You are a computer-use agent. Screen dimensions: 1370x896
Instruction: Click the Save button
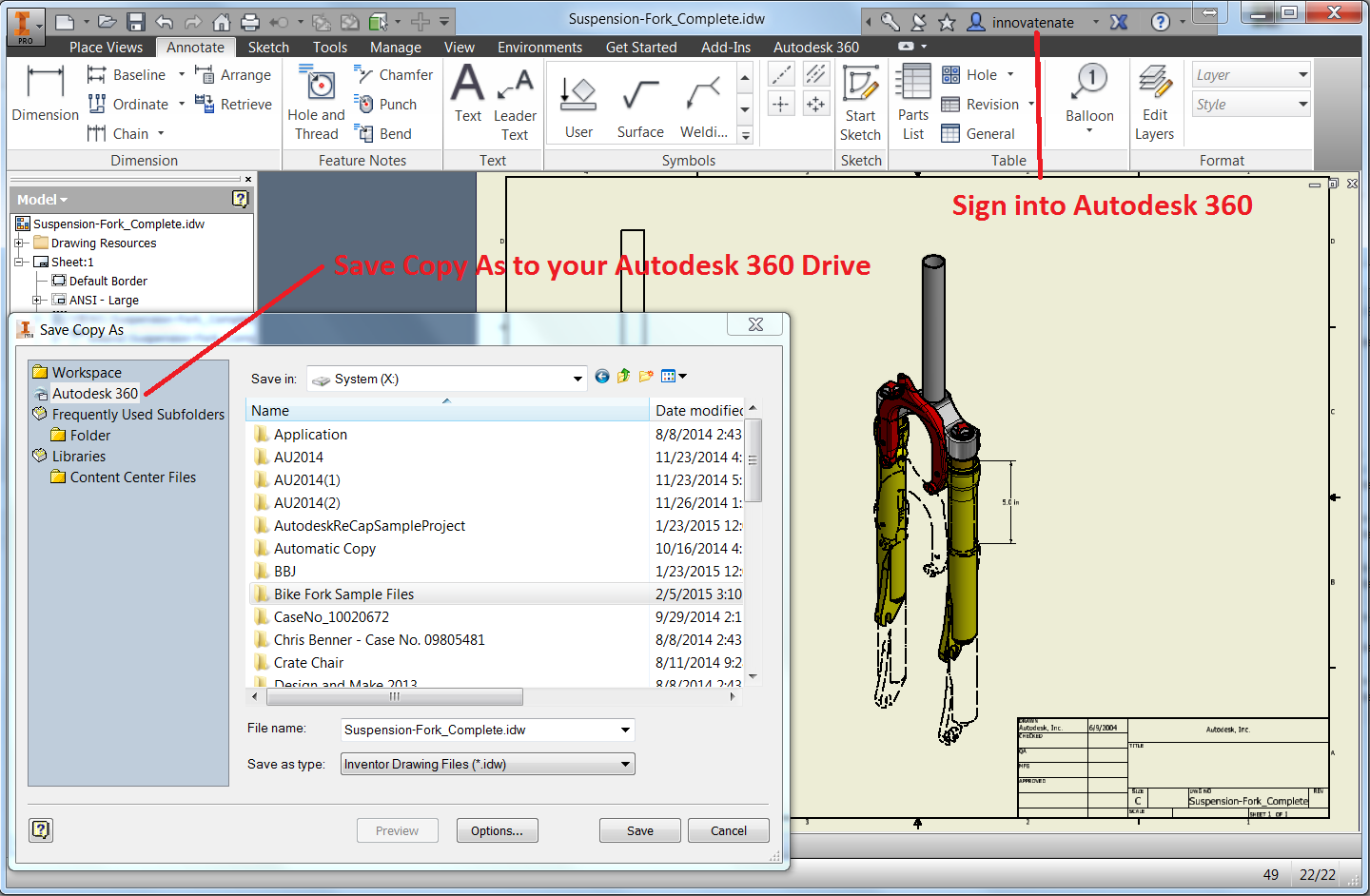point(639,830)
